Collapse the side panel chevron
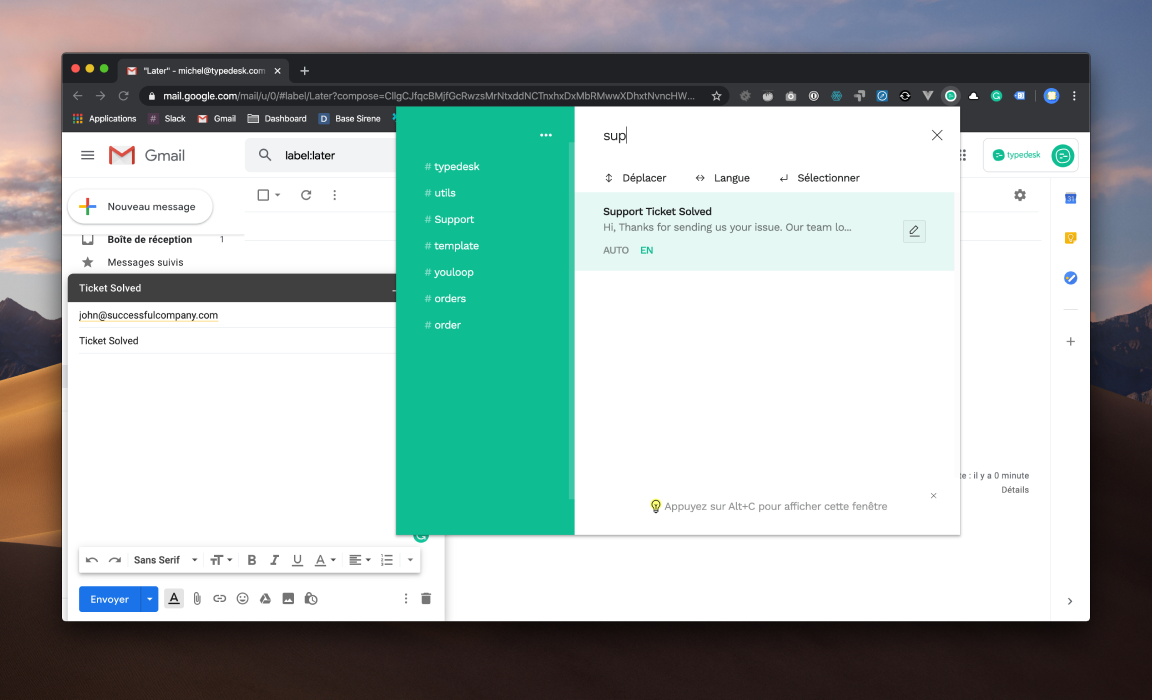 pos(1070,601)
